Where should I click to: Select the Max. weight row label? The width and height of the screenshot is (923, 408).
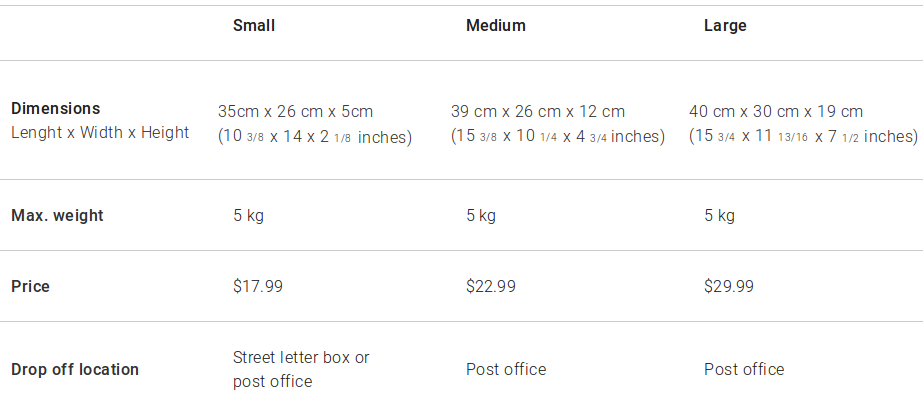click(57, 215)
